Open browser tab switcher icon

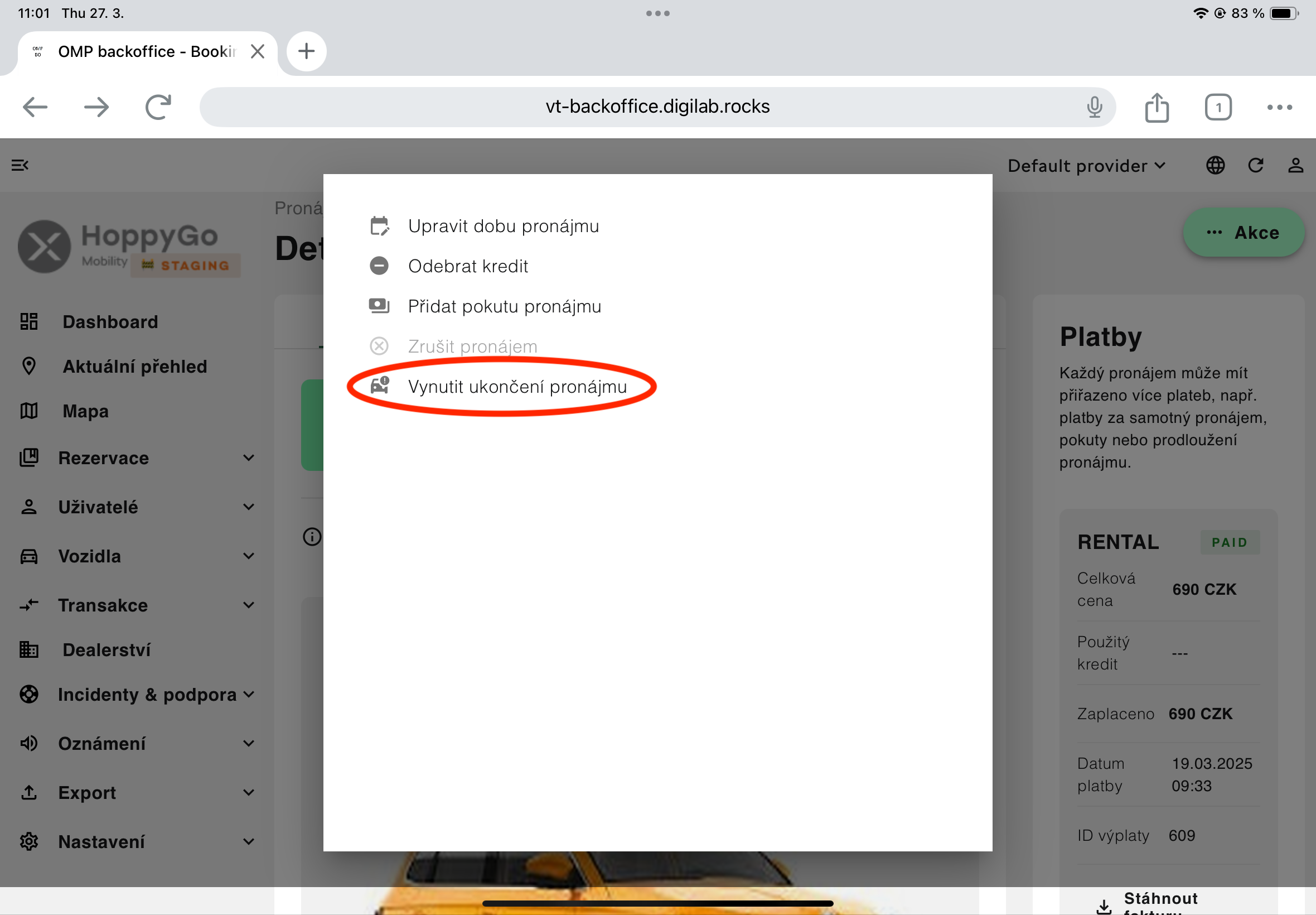coord(1218,107)
